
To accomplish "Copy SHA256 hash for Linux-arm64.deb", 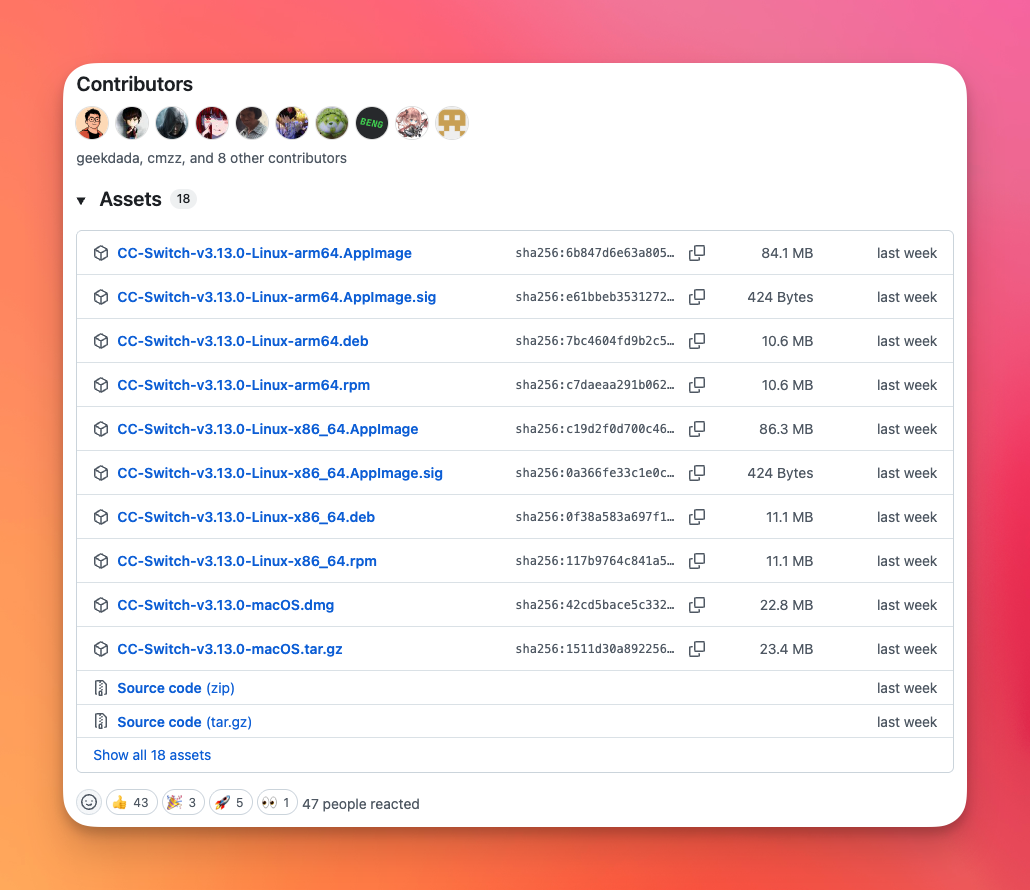I will point(697,341).
